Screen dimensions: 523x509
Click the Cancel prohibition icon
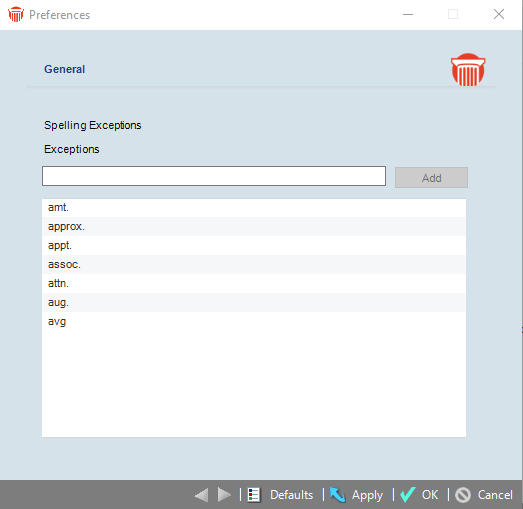[463, 495]
